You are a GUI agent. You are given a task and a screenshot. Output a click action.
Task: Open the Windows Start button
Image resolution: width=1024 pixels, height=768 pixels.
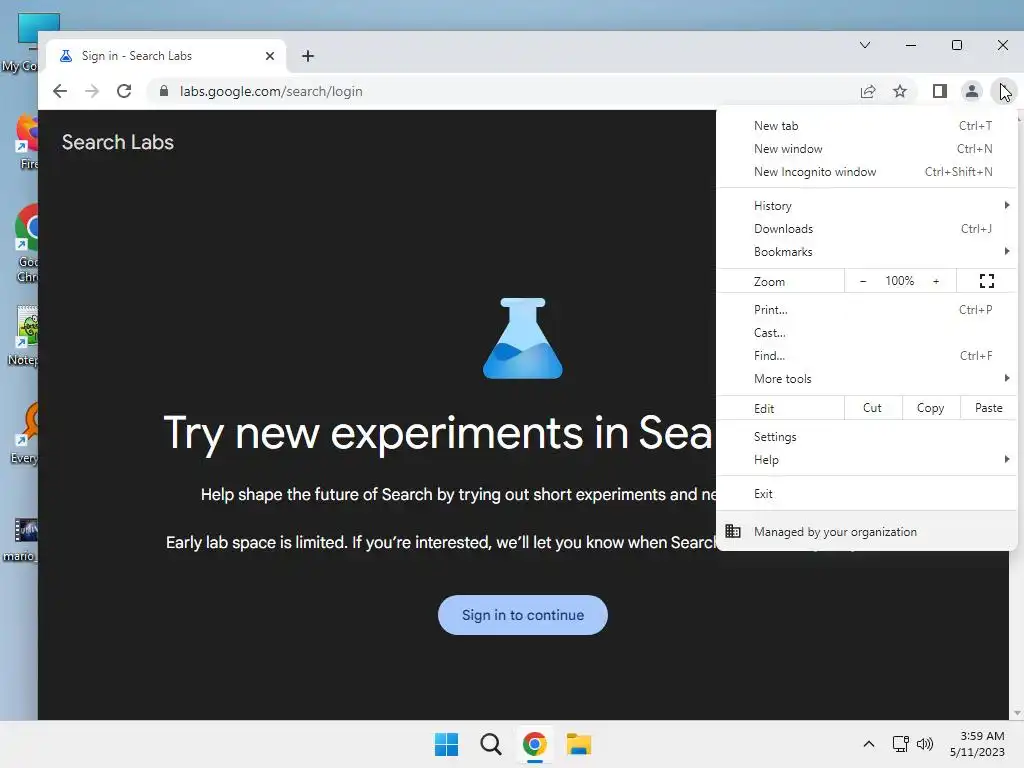[x=447, y=744]
